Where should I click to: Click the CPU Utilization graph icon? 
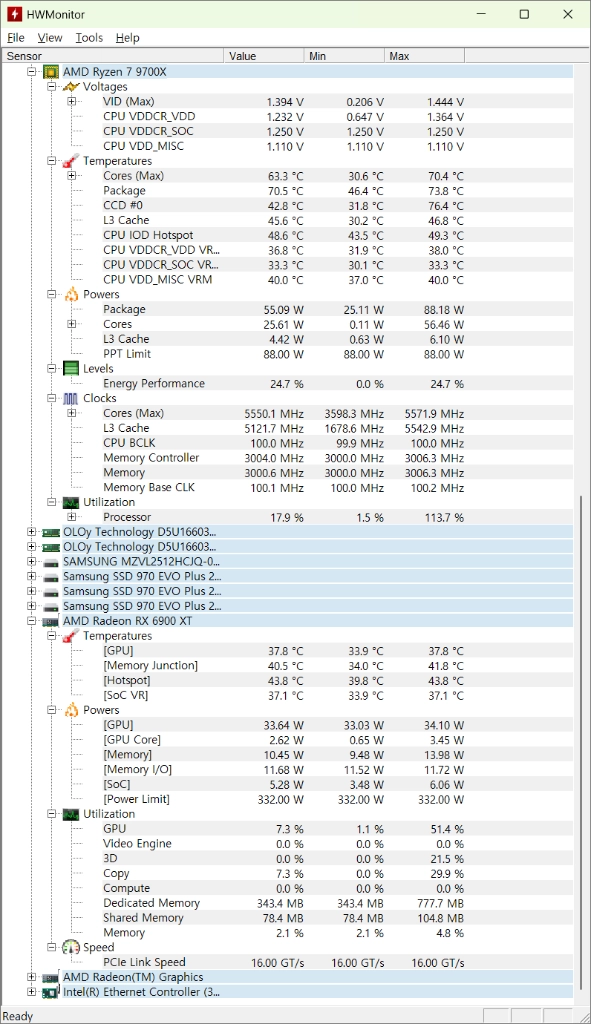pyautogui.click(x=71, y=502)
